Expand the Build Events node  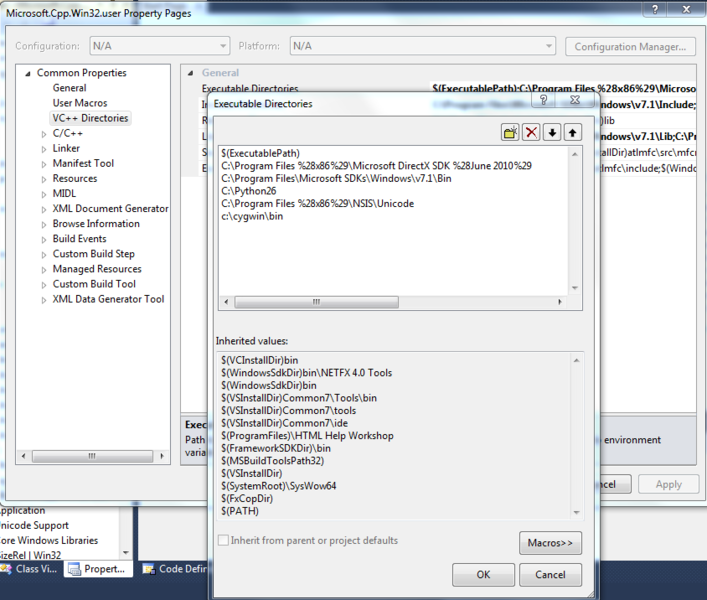(x=44, y=240)
